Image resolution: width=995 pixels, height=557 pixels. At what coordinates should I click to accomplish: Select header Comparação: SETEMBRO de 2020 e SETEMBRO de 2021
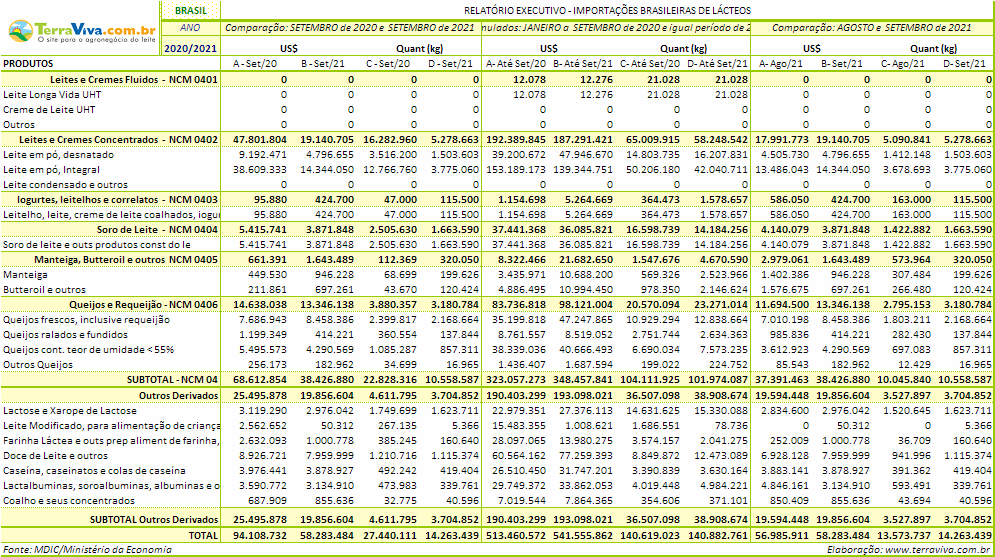[350, 28]
